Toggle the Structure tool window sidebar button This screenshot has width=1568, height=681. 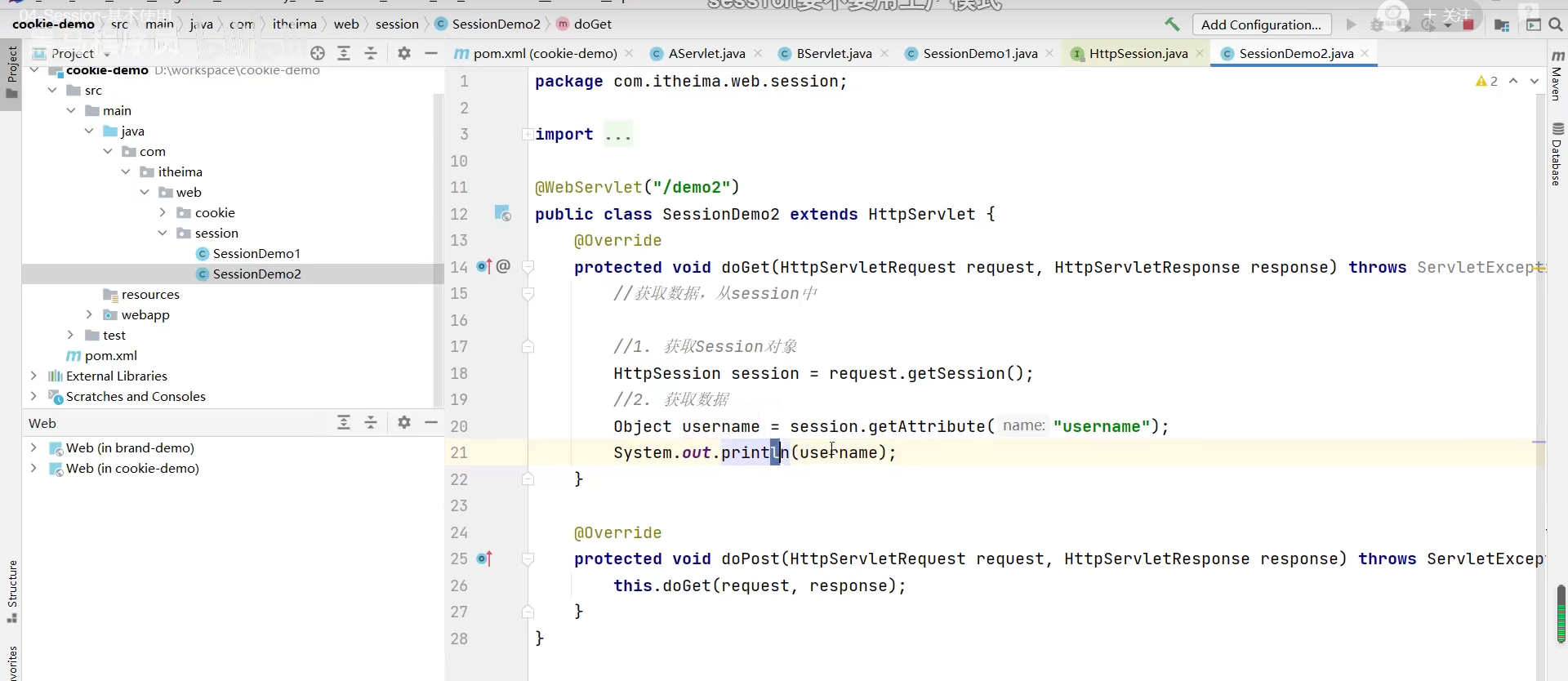point(11,591)
